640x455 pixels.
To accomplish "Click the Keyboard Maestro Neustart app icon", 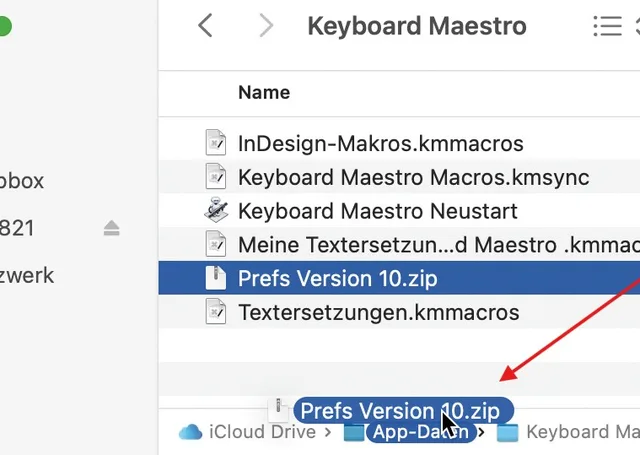I will pyautogui.click(x=216, y=211).
